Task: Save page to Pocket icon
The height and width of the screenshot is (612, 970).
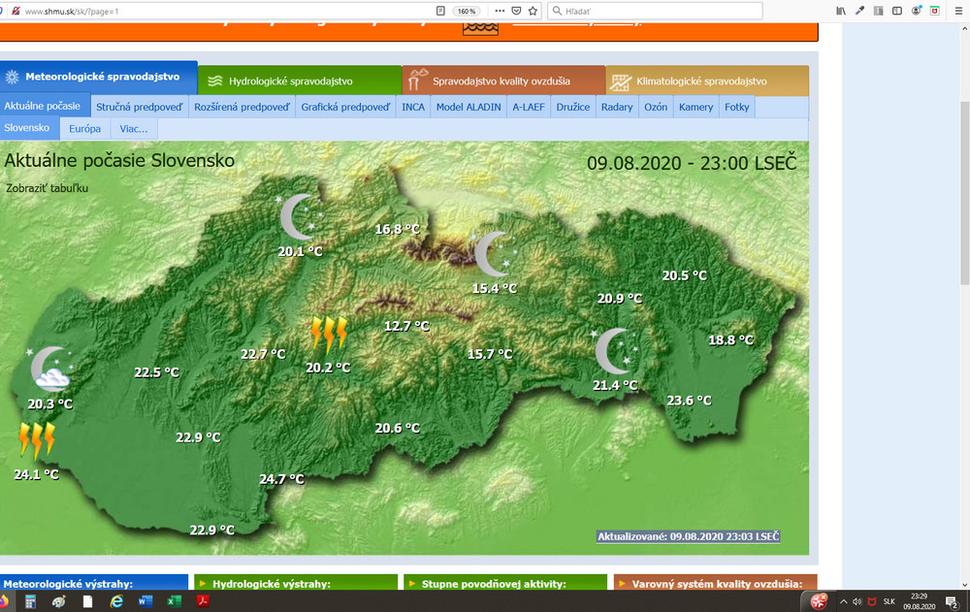Action: 517,11
